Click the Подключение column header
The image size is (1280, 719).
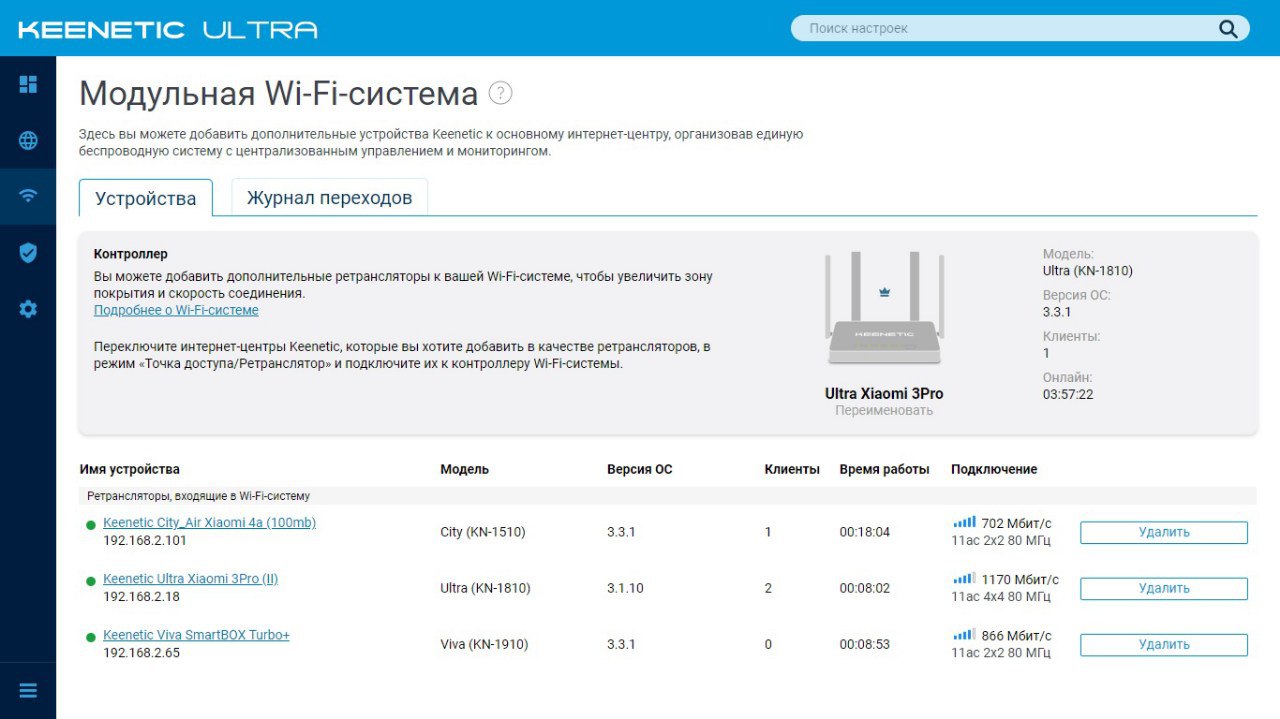tap(994, 469)
